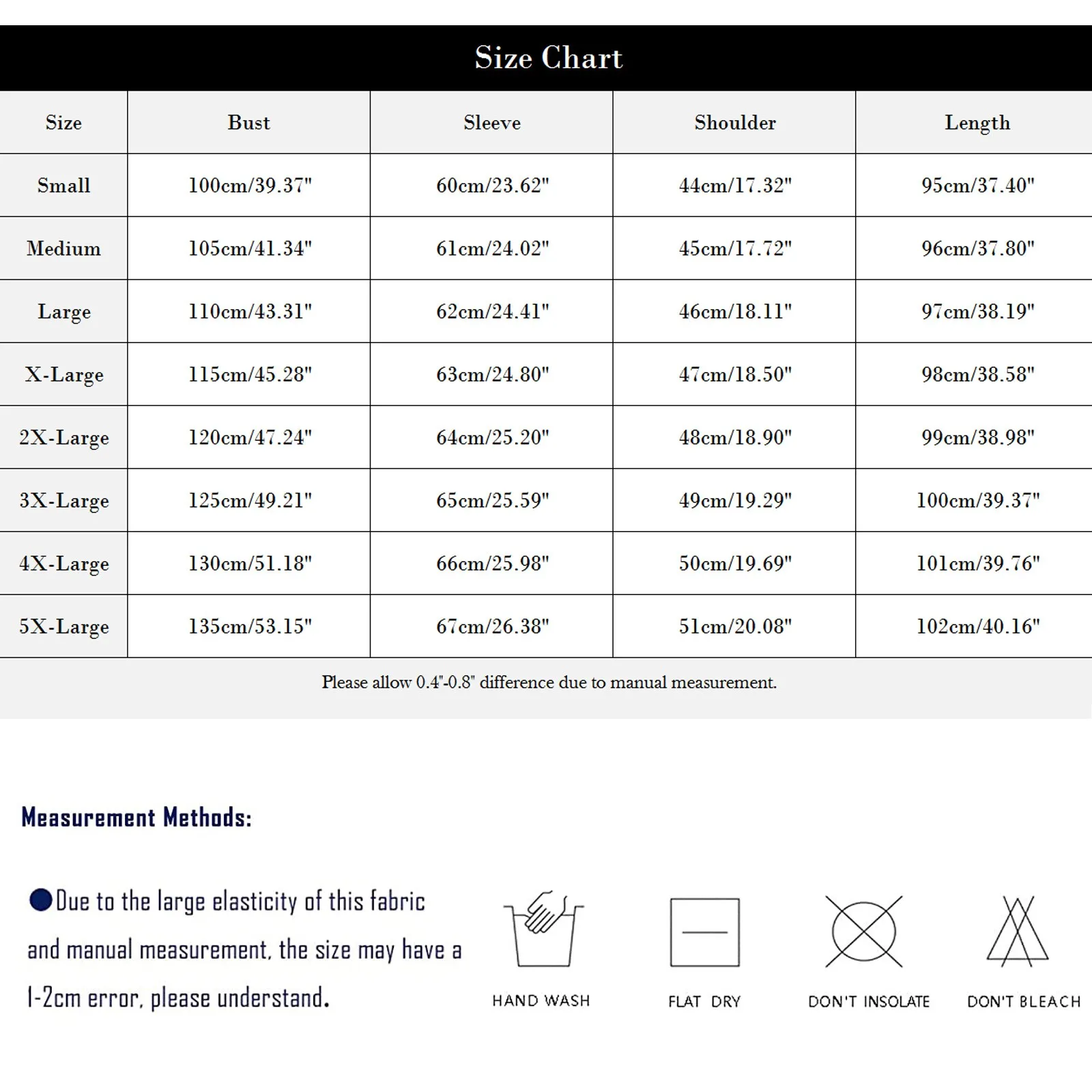Click the manual measurement difference note
This screenshot has width=1092, height=1092.
(x=549, y=682)
